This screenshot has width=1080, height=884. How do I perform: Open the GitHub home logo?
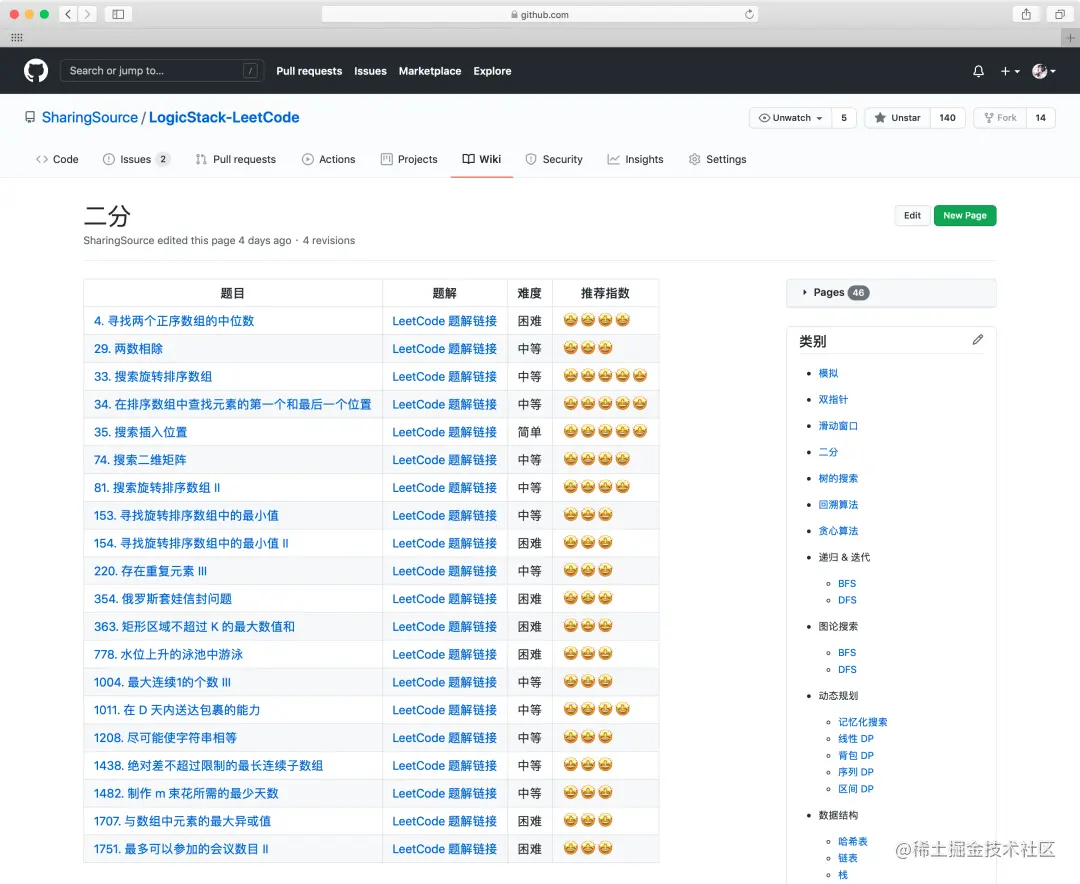(x=36, y=70)
